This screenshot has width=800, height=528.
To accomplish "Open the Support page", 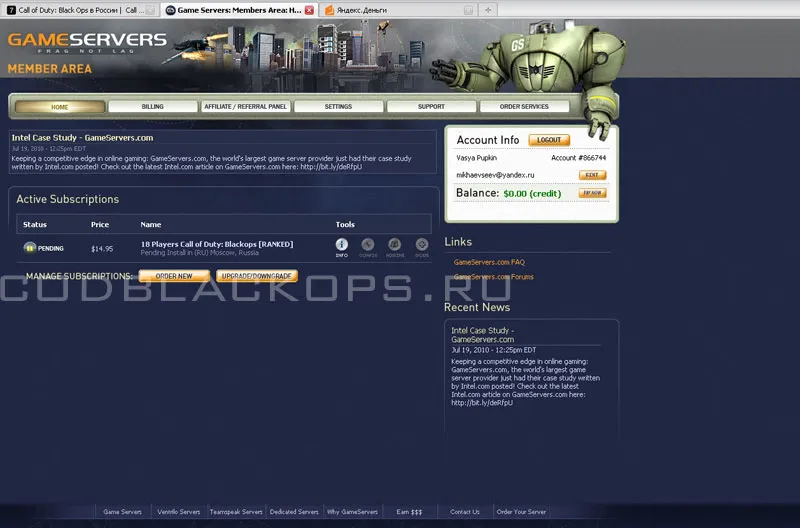I will click(431, 107).
